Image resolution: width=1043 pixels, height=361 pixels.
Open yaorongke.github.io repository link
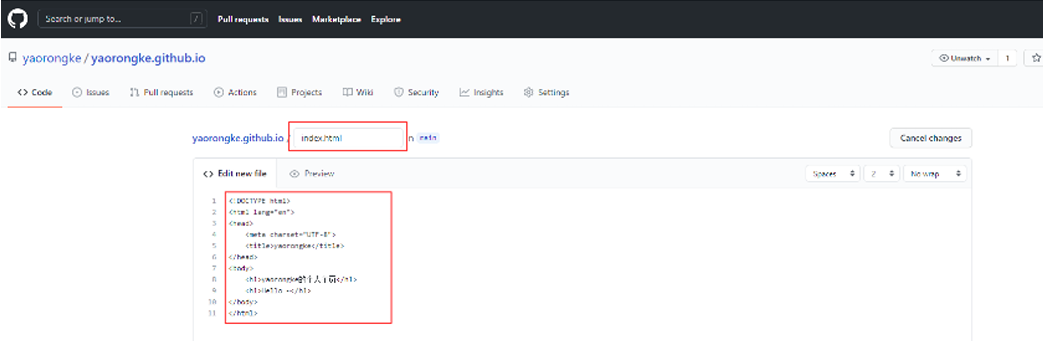[148, 59]
